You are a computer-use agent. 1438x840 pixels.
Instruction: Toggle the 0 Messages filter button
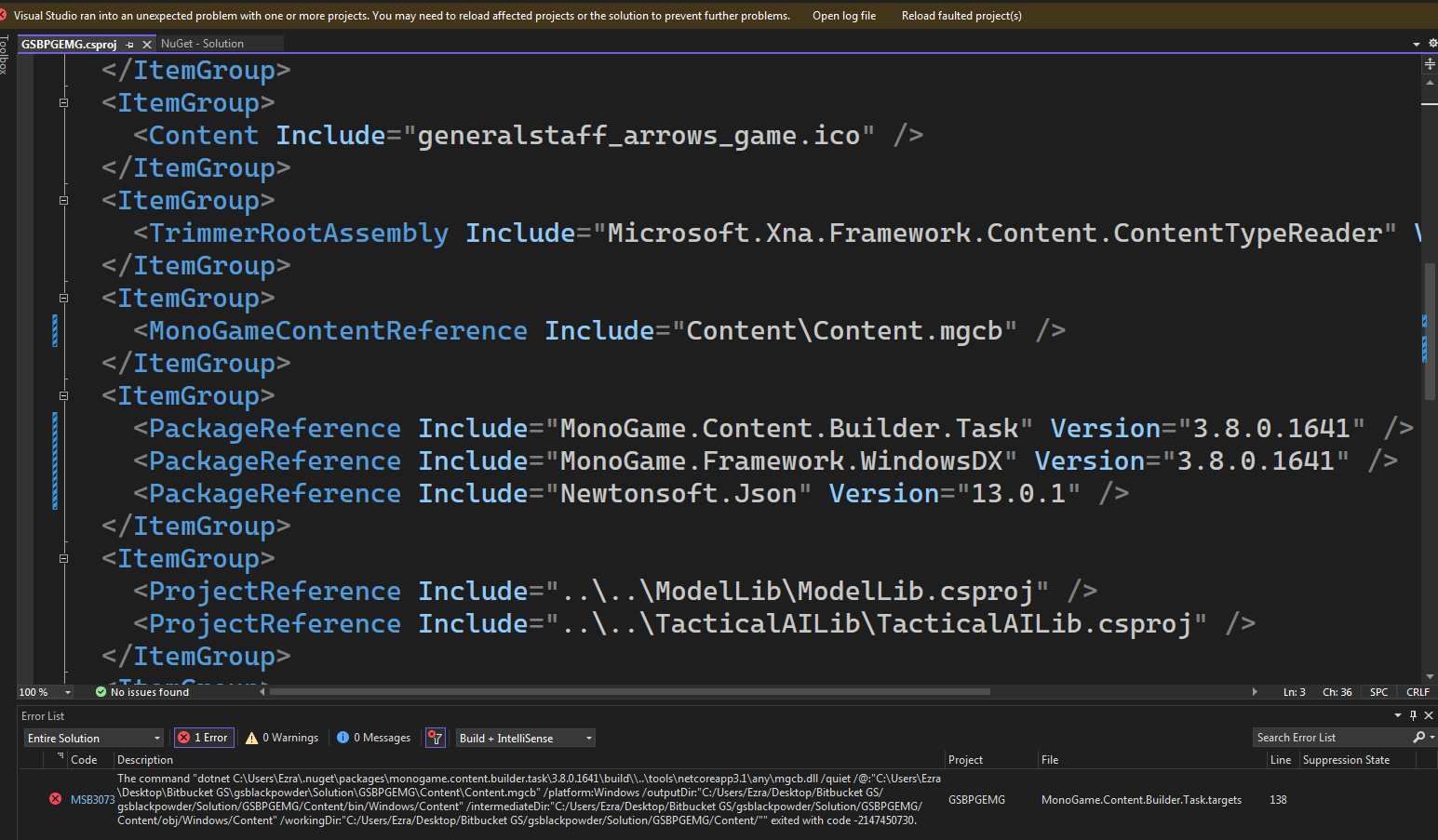[x=374, y=738]
